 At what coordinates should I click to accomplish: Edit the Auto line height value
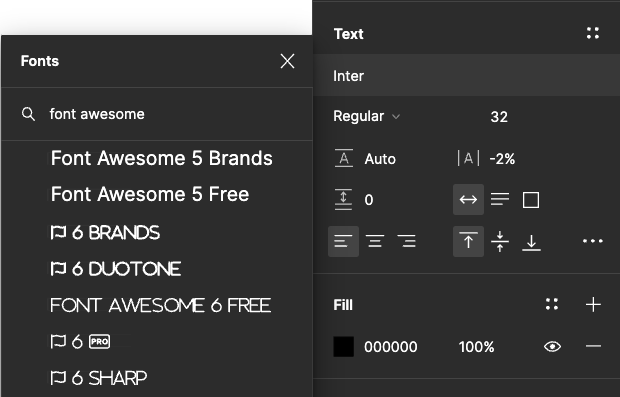pos(380,159)
